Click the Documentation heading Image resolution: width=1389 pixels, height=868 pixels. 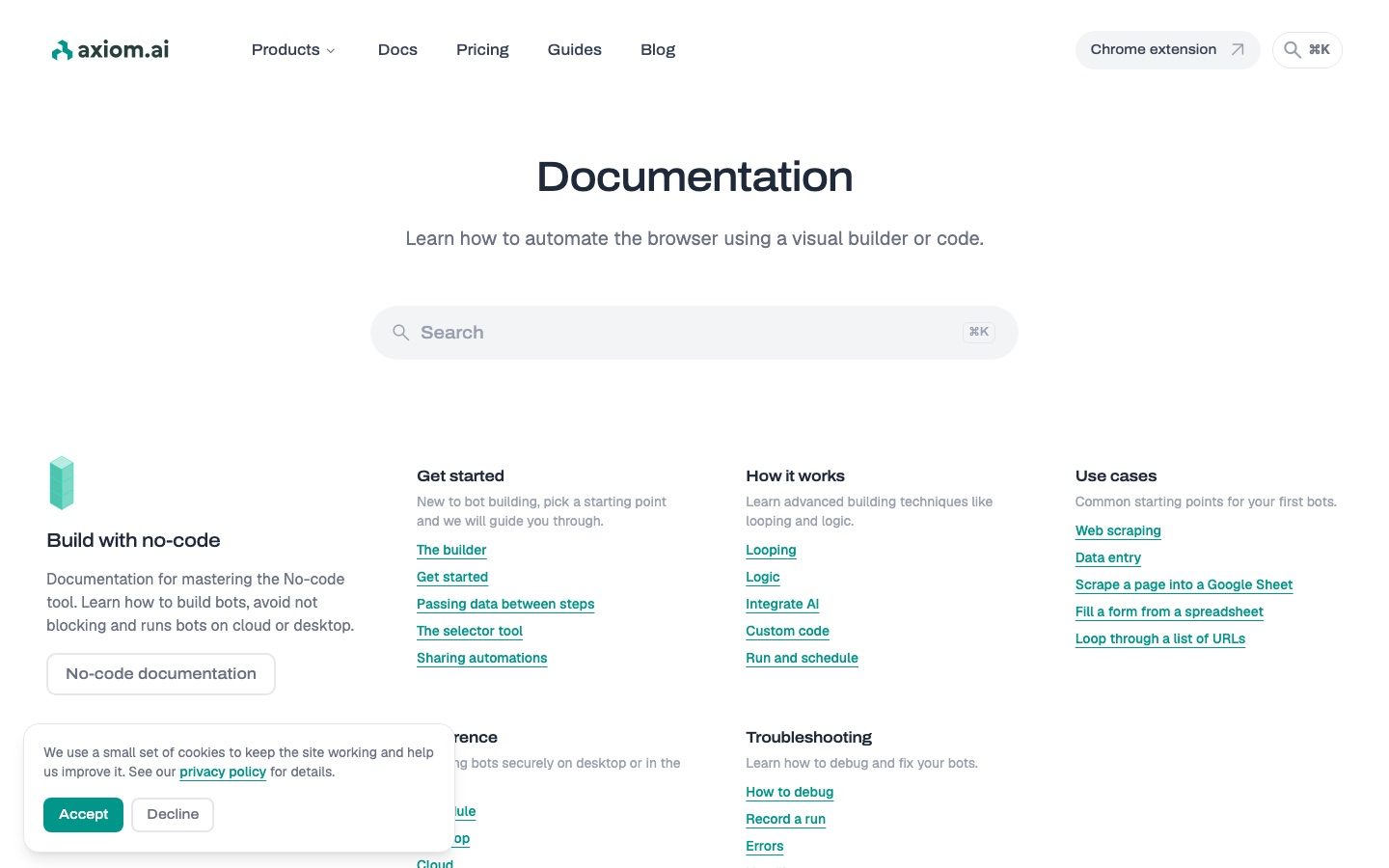coord(694,176)
